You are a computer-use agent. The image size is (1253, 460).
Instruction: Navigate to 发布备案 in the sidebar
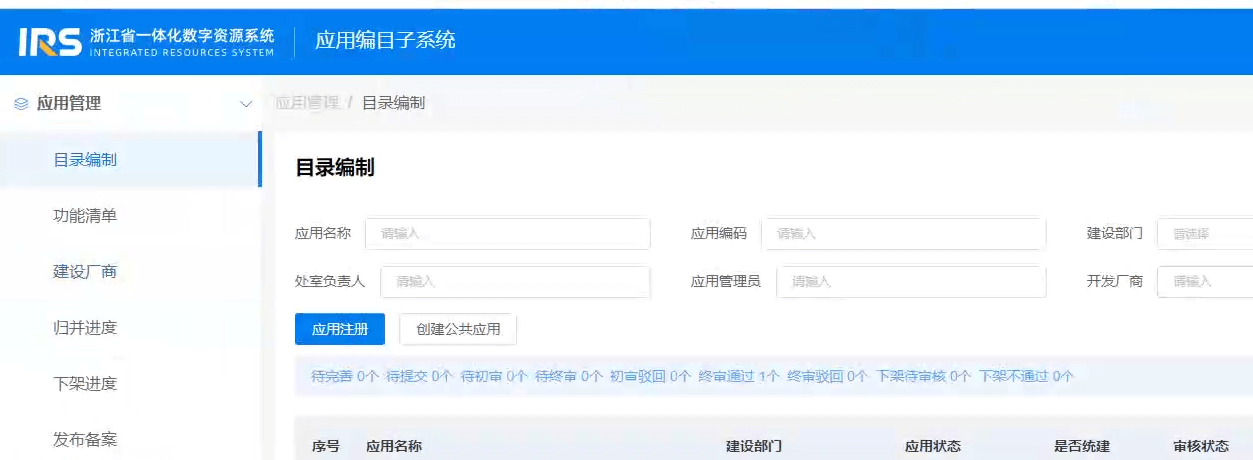(x=85, y=439)
